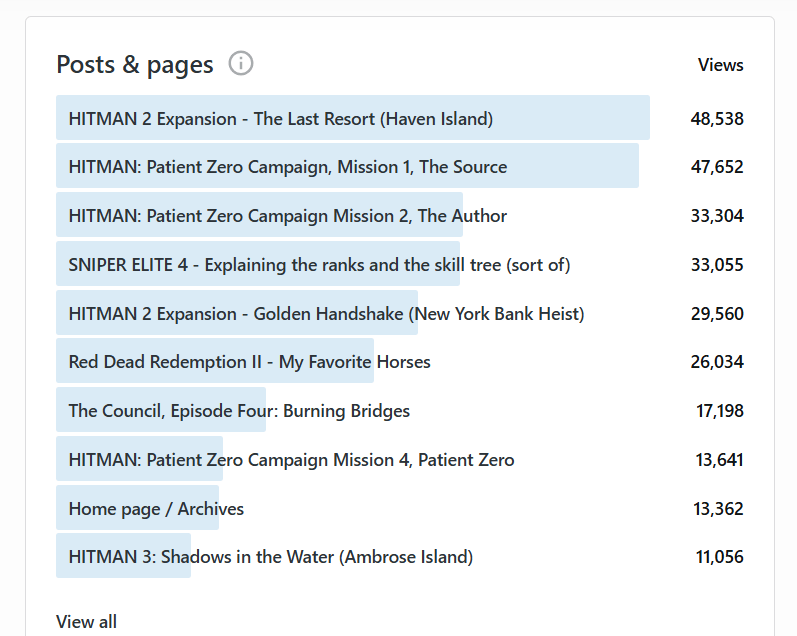Click the 11,056 views count
The image size is (797, 636).
(720, 557)
